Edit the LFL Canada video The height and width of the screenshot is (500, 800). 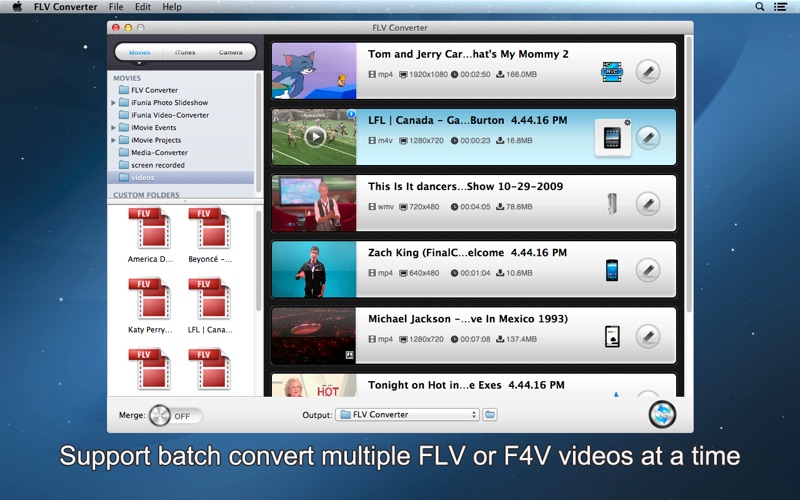coord(648,138)
